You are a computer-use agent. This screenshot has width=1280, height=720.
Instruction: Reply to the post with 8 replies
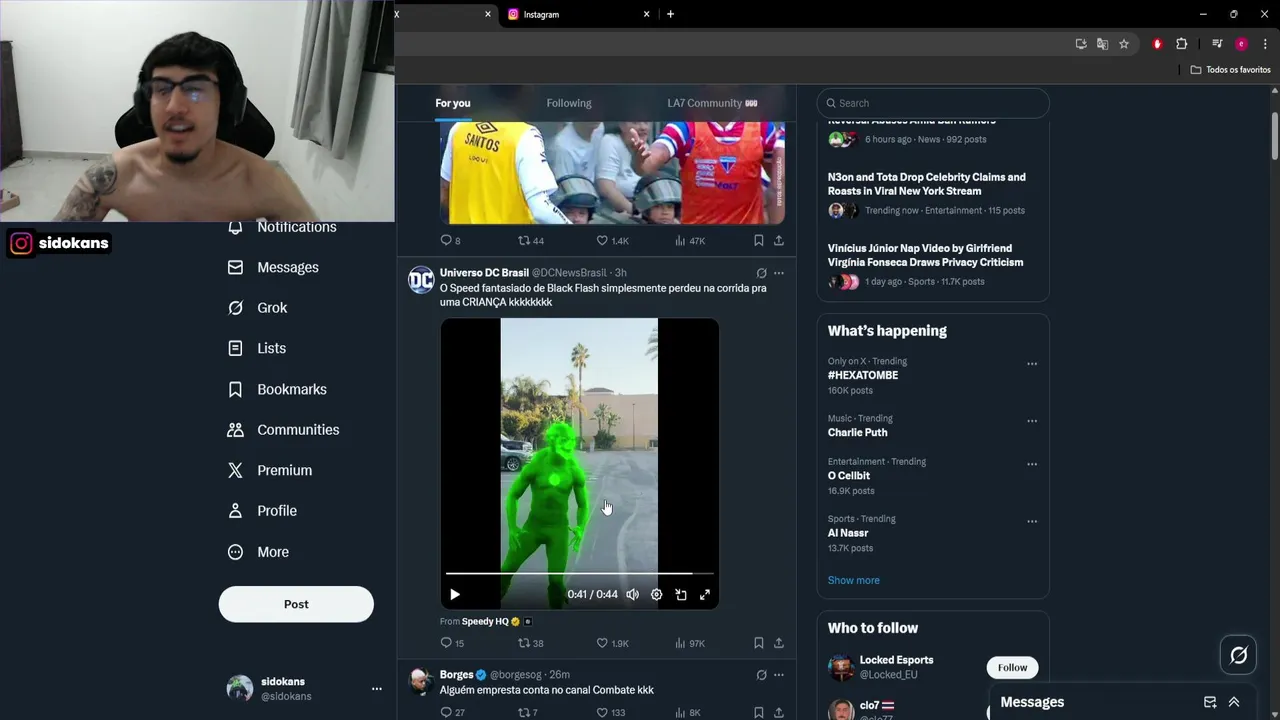[x=450, y=240]
